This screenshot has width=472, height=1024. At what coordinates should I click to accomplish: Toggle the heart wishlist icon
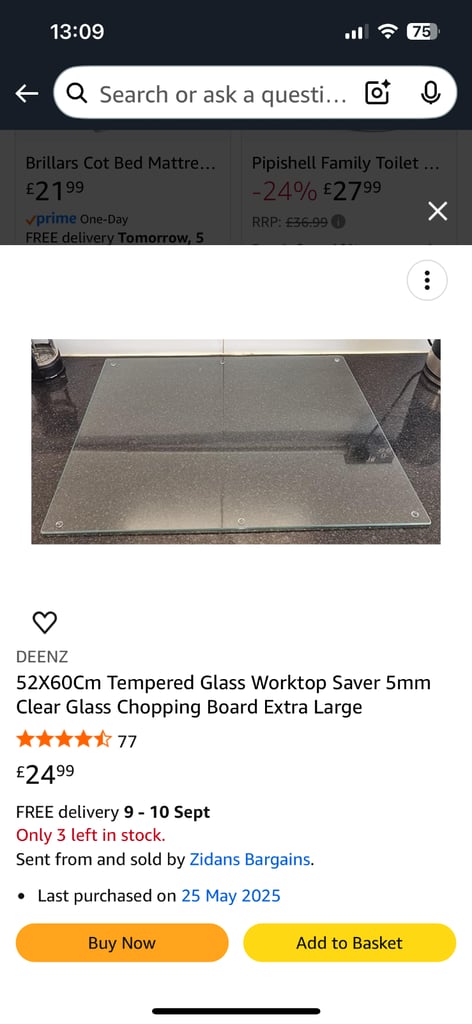(44, 622)
